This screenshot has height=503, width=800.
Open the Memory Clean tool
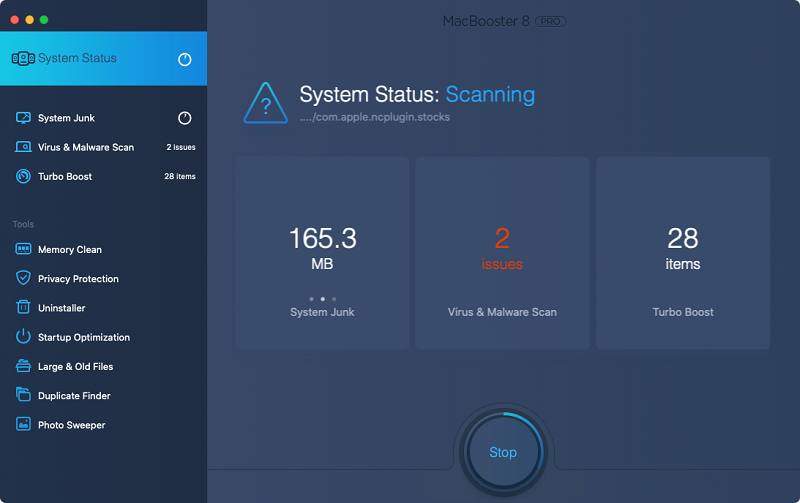pyautogui.click(x=104, y=249)
